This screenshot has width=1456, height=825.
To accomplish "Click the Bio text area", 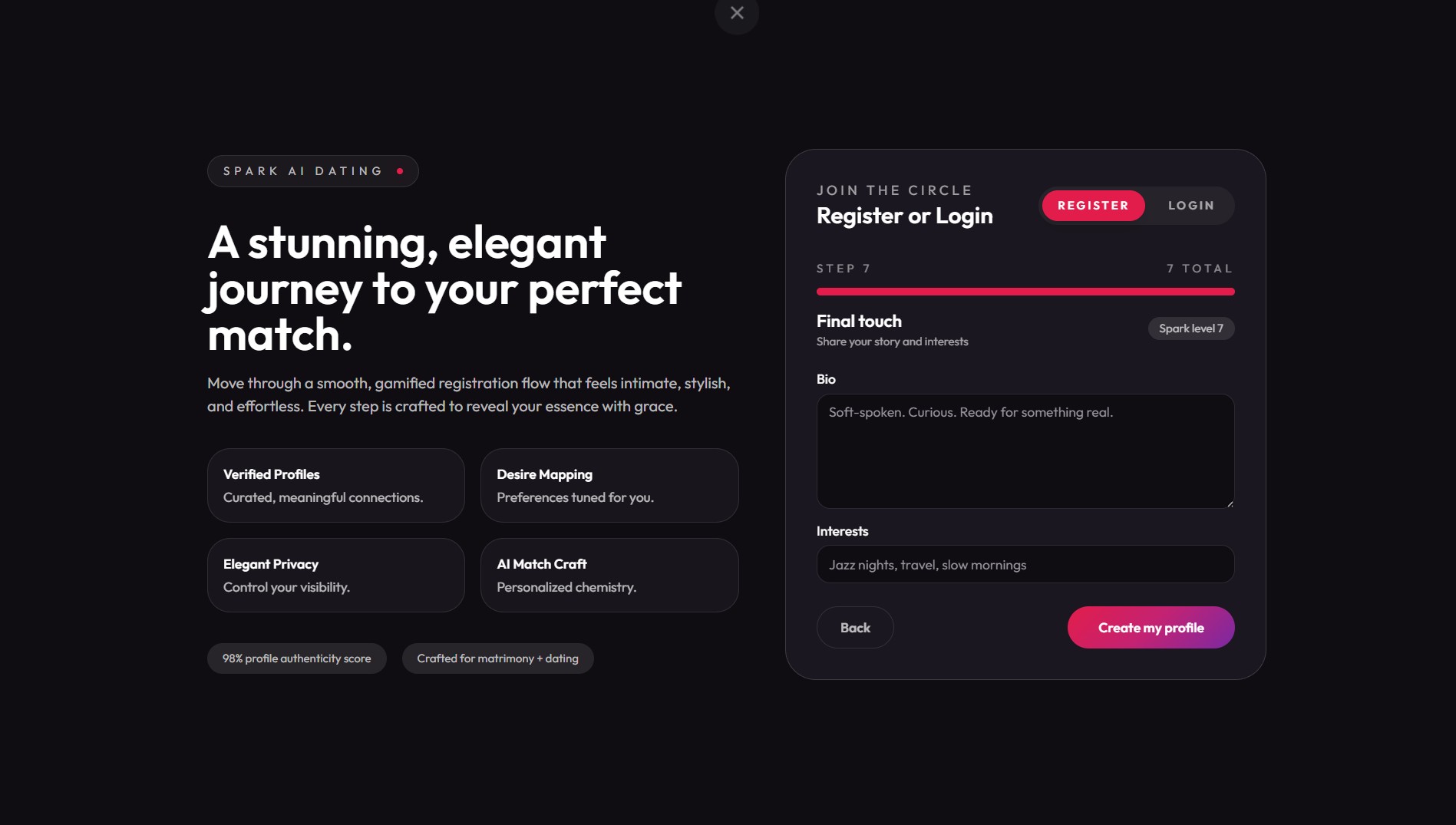I will (1025, 451).
